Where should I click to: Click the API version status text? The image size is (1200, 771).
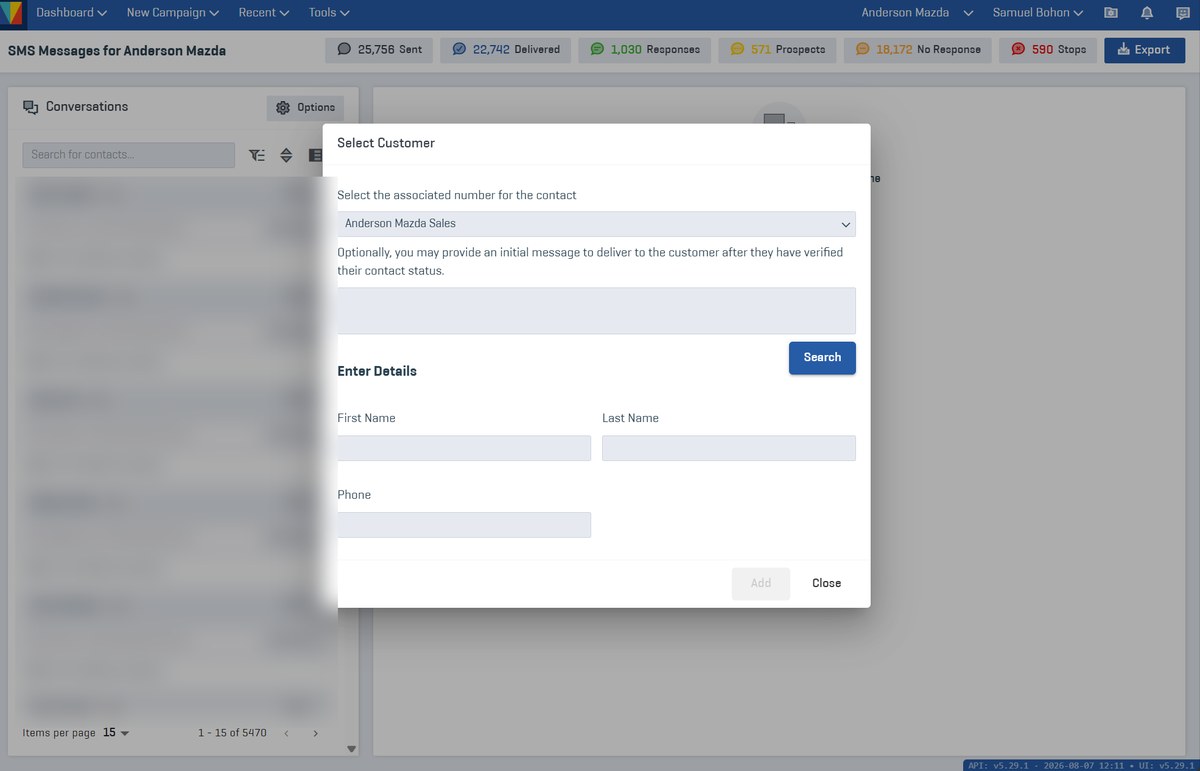1081,765
